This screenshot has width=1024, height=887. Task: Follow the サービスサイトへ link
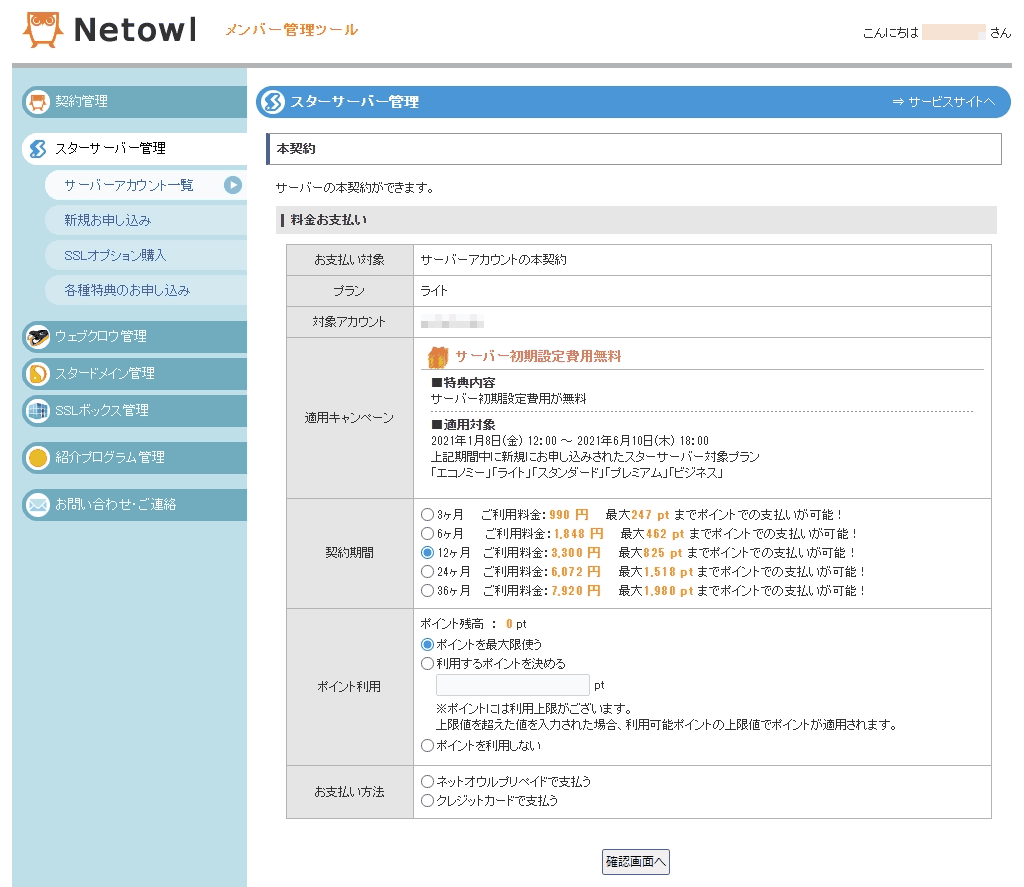point(944,102)
